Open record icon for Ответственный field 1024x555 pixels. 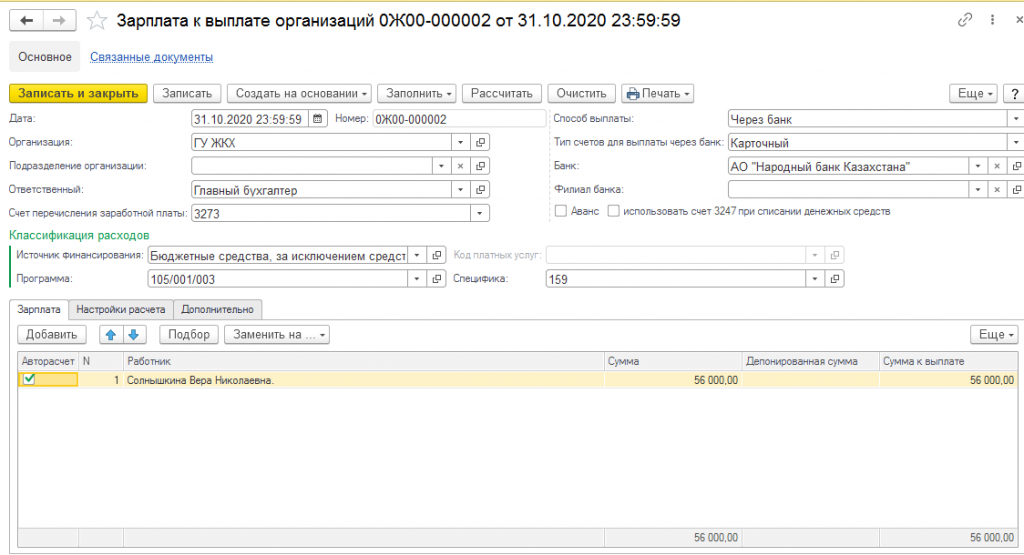coord(481,189)
